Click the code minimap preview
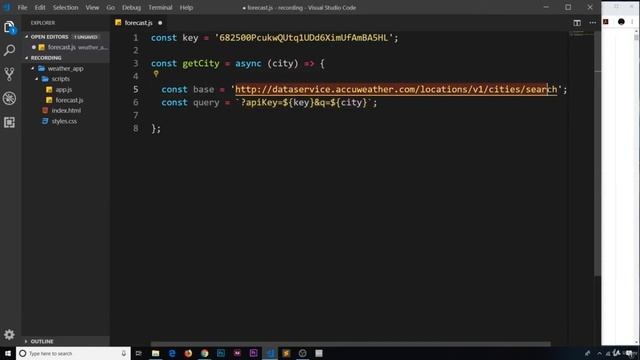640x360 pixels. pos(582,34)
